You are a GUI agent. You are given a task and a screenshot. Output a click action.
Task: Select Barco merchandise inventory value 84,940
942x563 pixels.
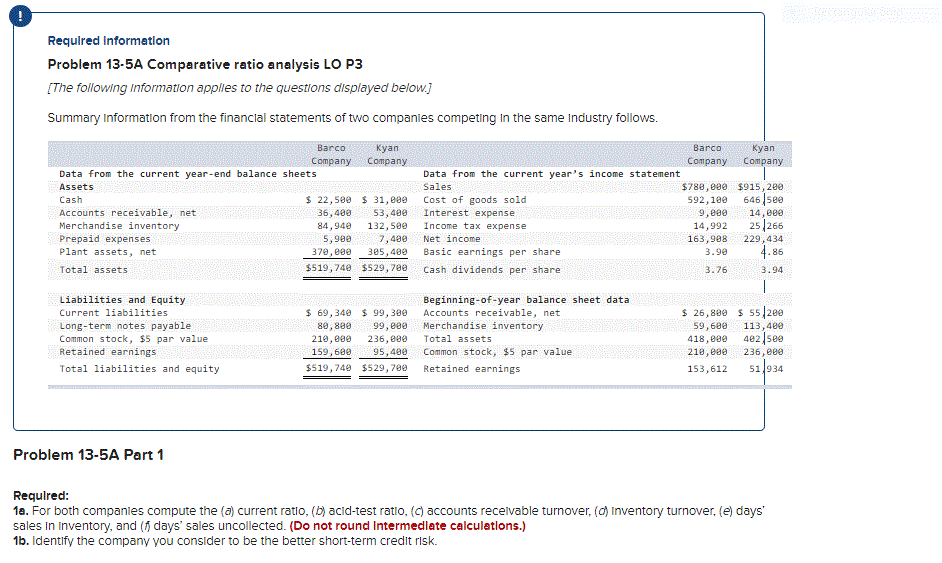pos(334,226)
